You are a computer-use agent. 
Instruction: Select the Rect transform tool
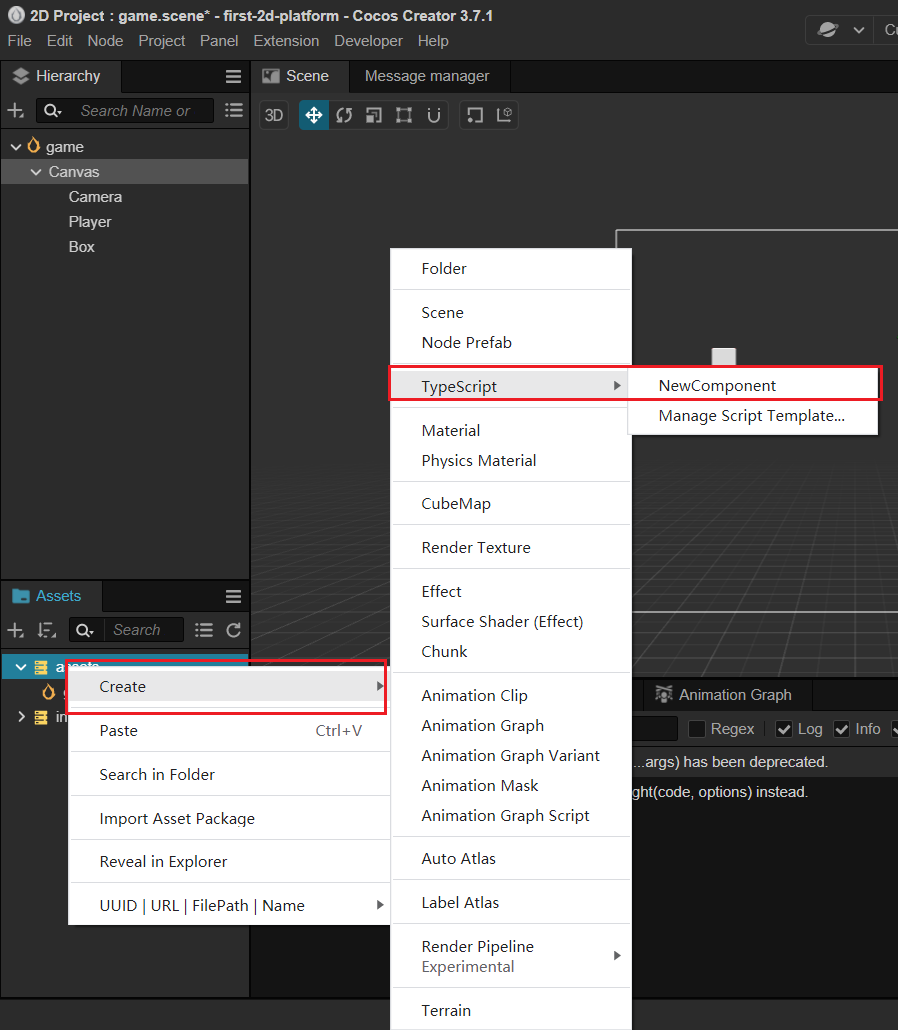click(404, 115)
